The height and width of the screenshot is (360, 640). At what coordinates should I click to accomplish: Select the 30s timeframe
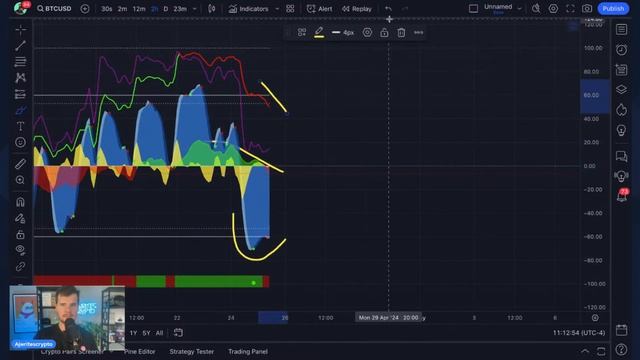point(107,9)
